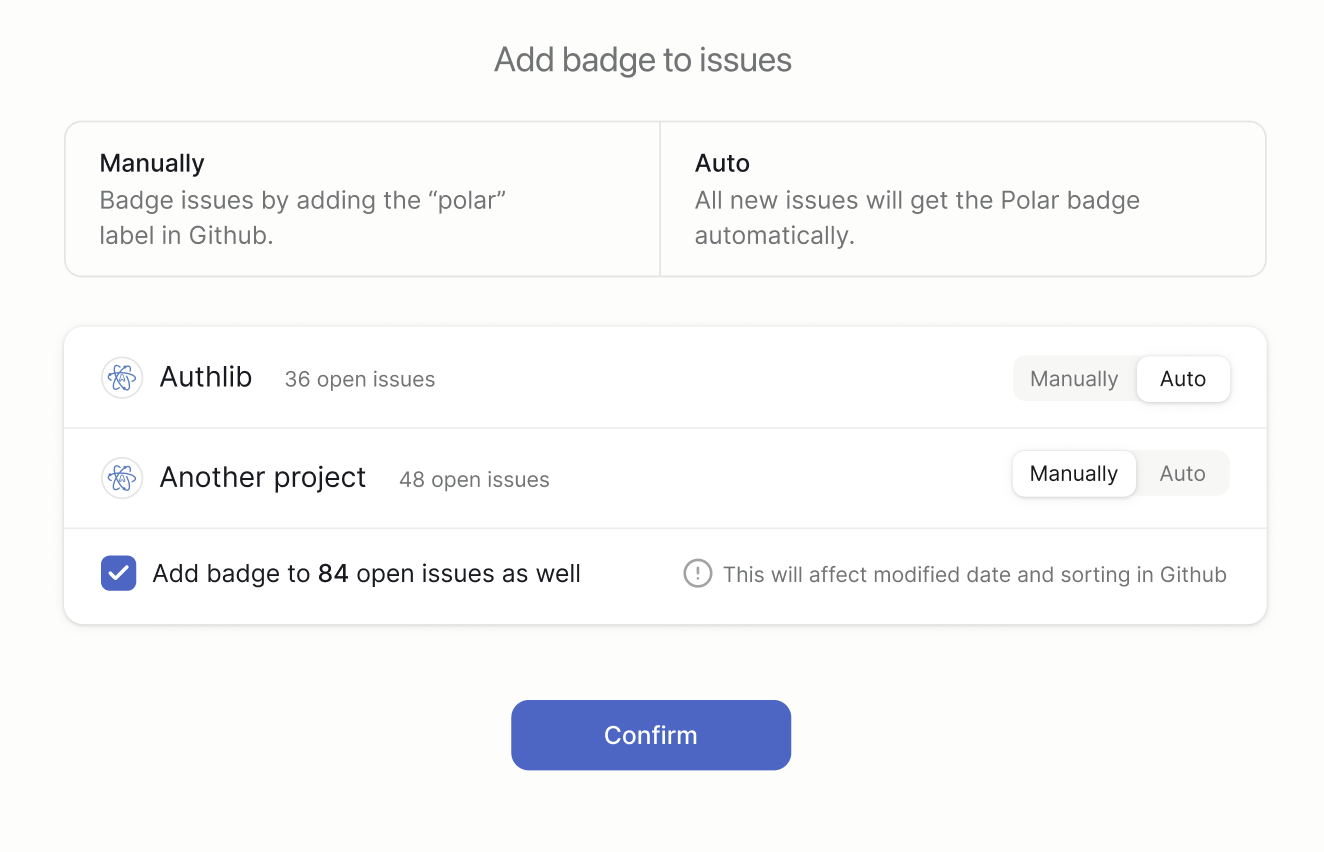Uncheck adding badge to 84 open issues
Screen dimensions: 1324x852
(x=118, y=573)
